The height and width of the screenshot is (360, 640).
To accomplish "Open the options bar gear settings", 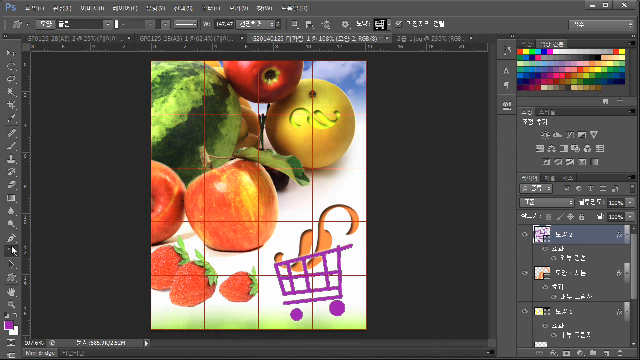I will click(x=345, y=24).
